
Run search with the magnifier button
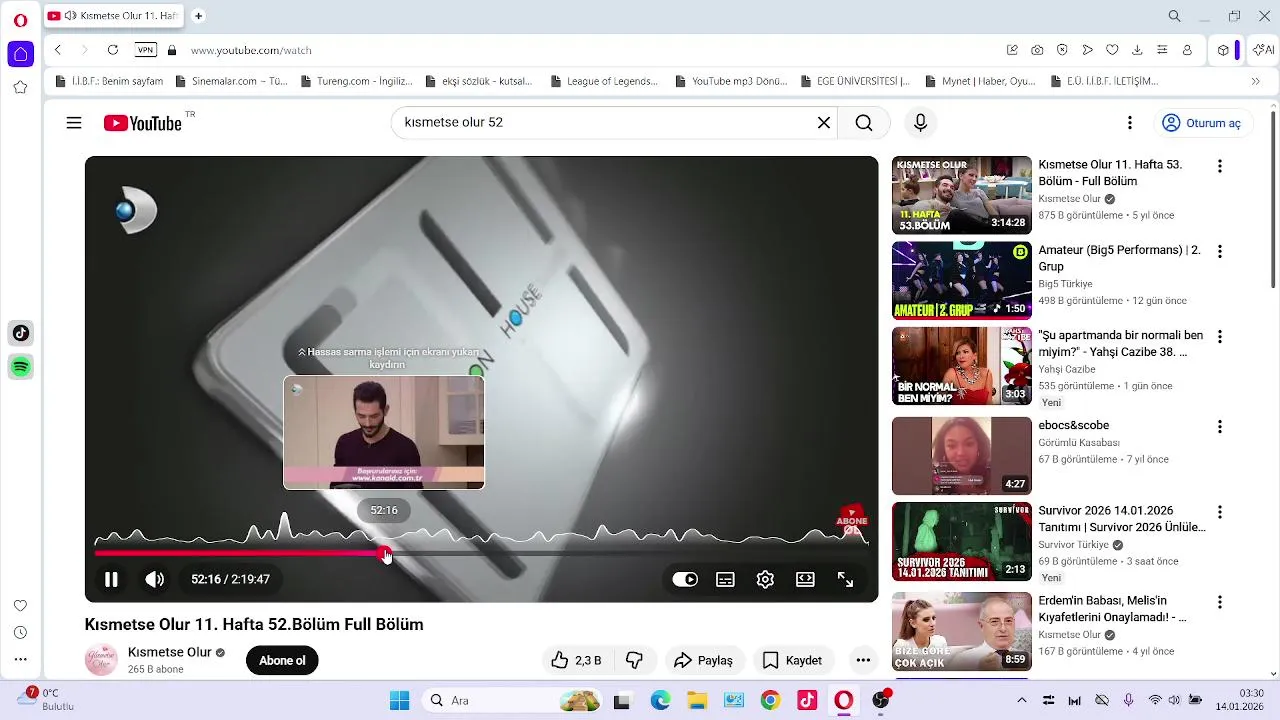pyautogui.click(x=864, y=123)
